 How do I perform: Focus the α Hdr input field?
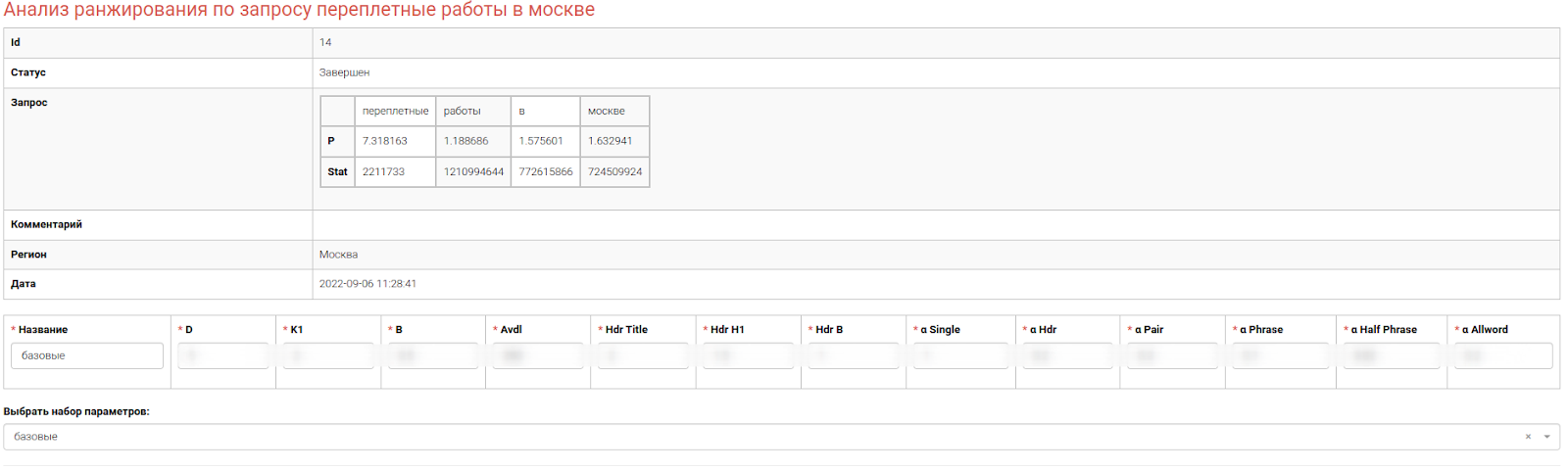coord(1067,355)
